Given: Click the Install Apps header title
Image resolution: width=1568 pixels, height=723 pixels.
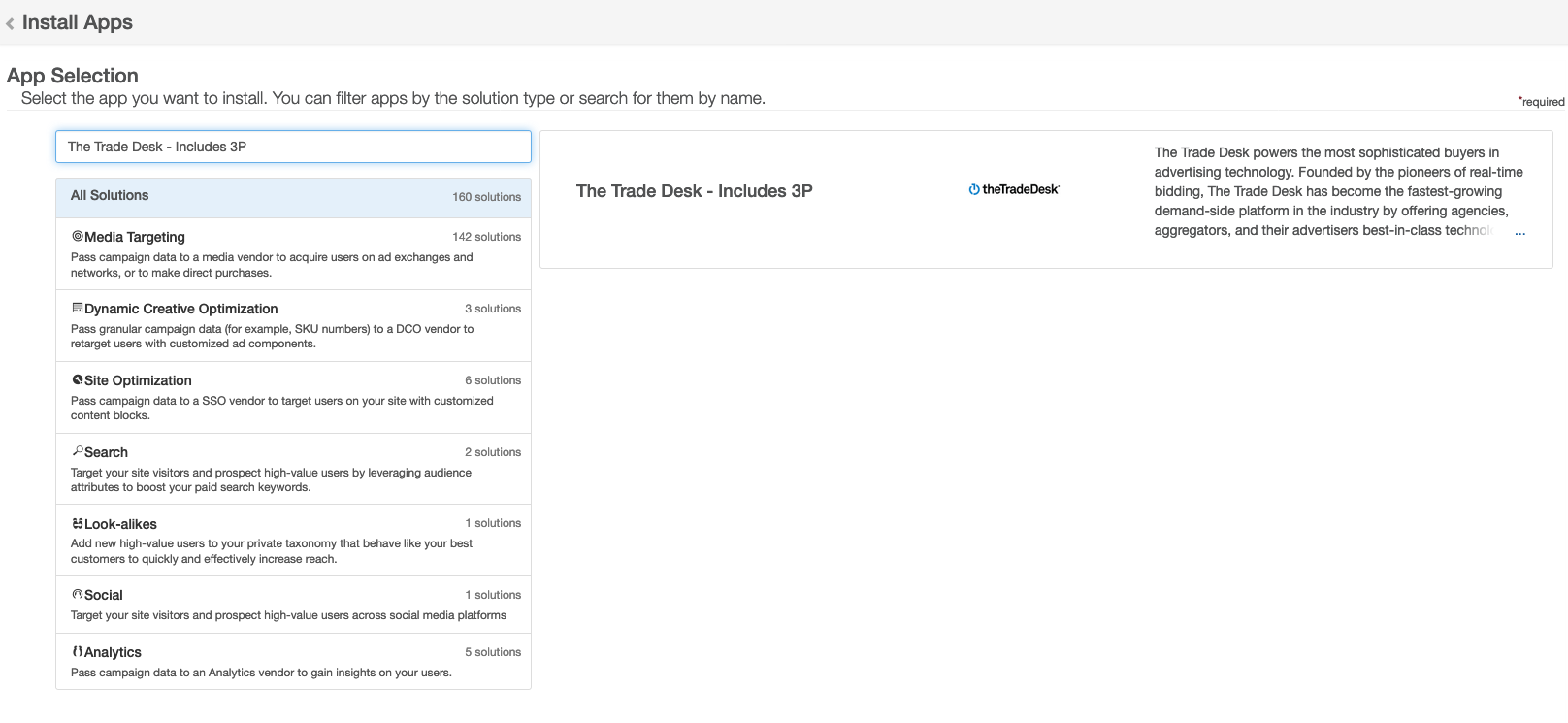Looking at the screenshot, I should coord(78,22).
